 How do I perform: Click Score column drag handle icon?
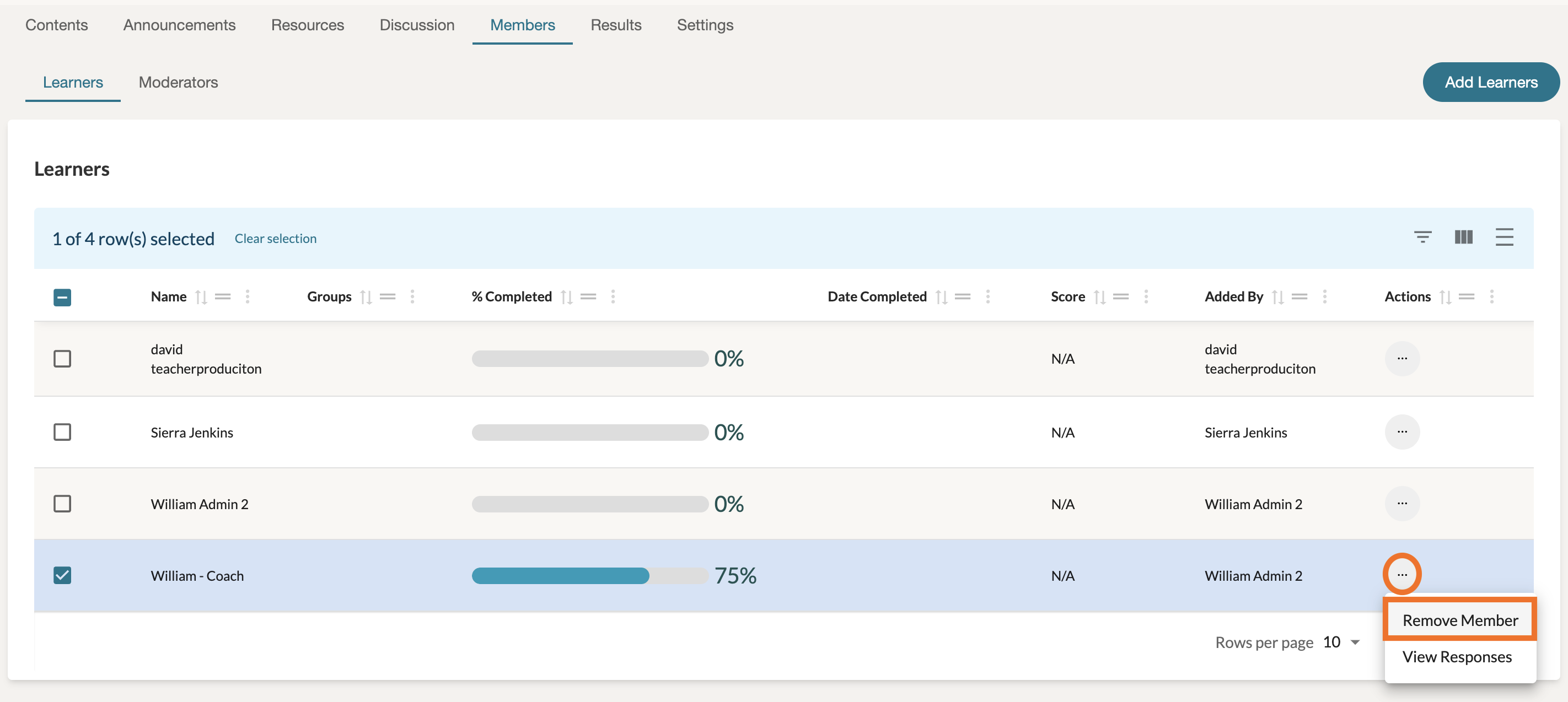point(1121,297)
